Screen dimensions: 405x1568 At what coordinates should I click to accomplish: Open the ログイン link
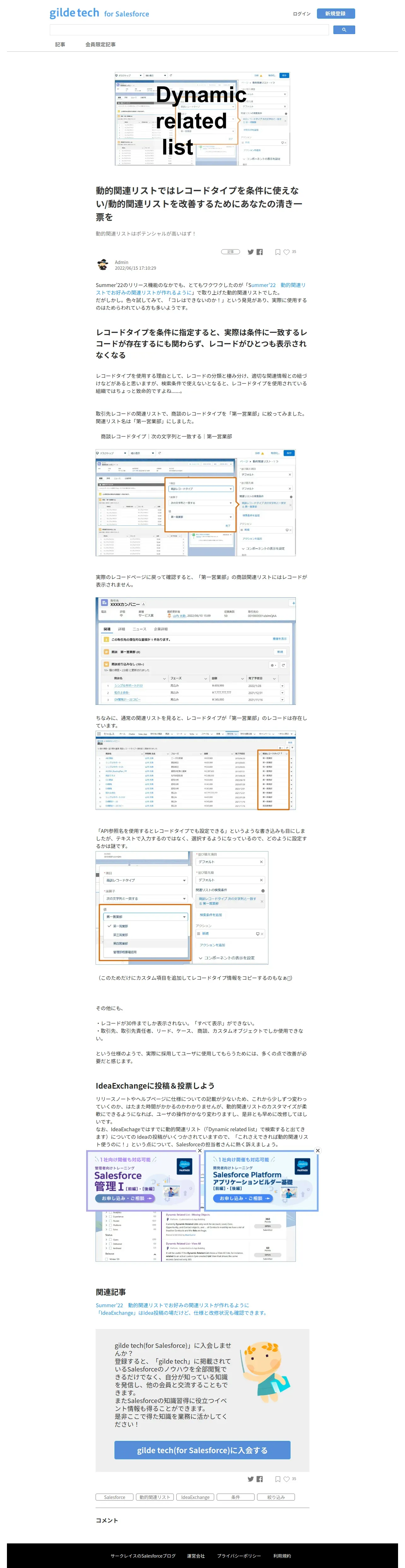point(302,13)
